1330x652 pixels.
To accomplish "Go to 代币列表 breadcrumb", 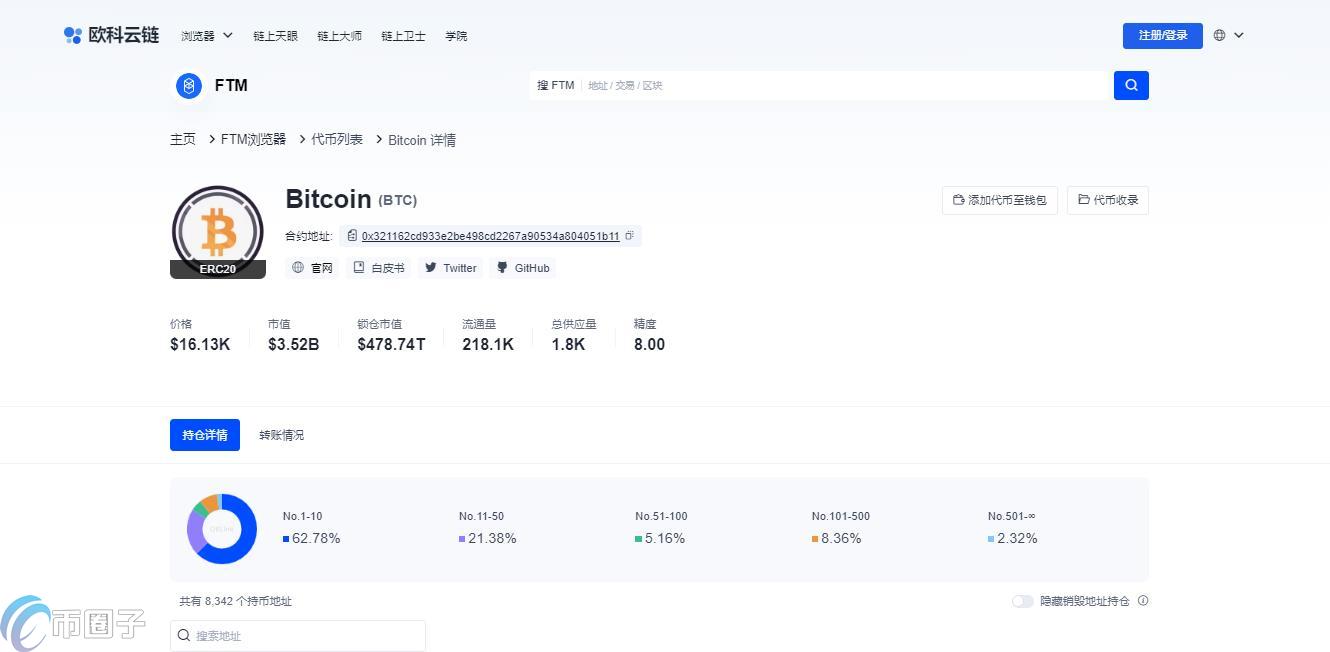I will pos(337,140).
